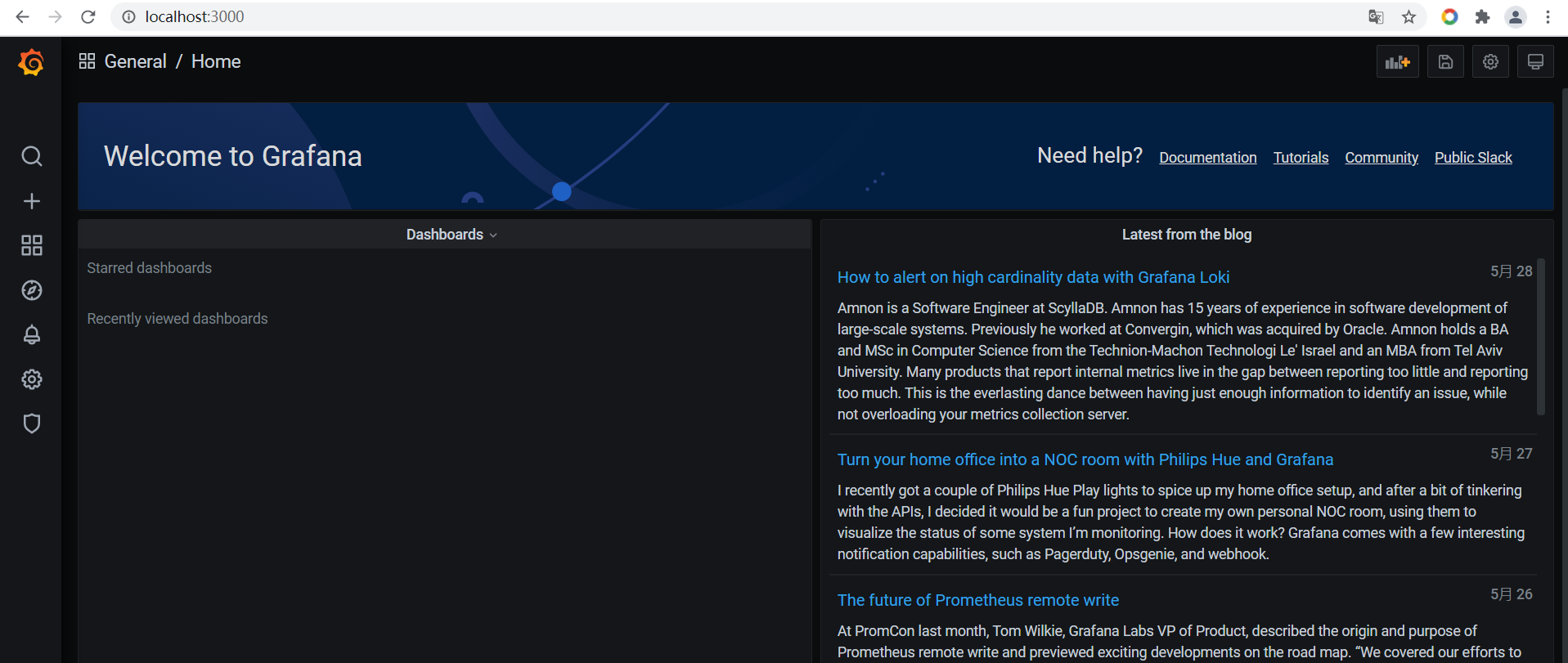Open the Tutorials link
The height and width of the screenshot is (663, 1568).
click(1301, 158)
